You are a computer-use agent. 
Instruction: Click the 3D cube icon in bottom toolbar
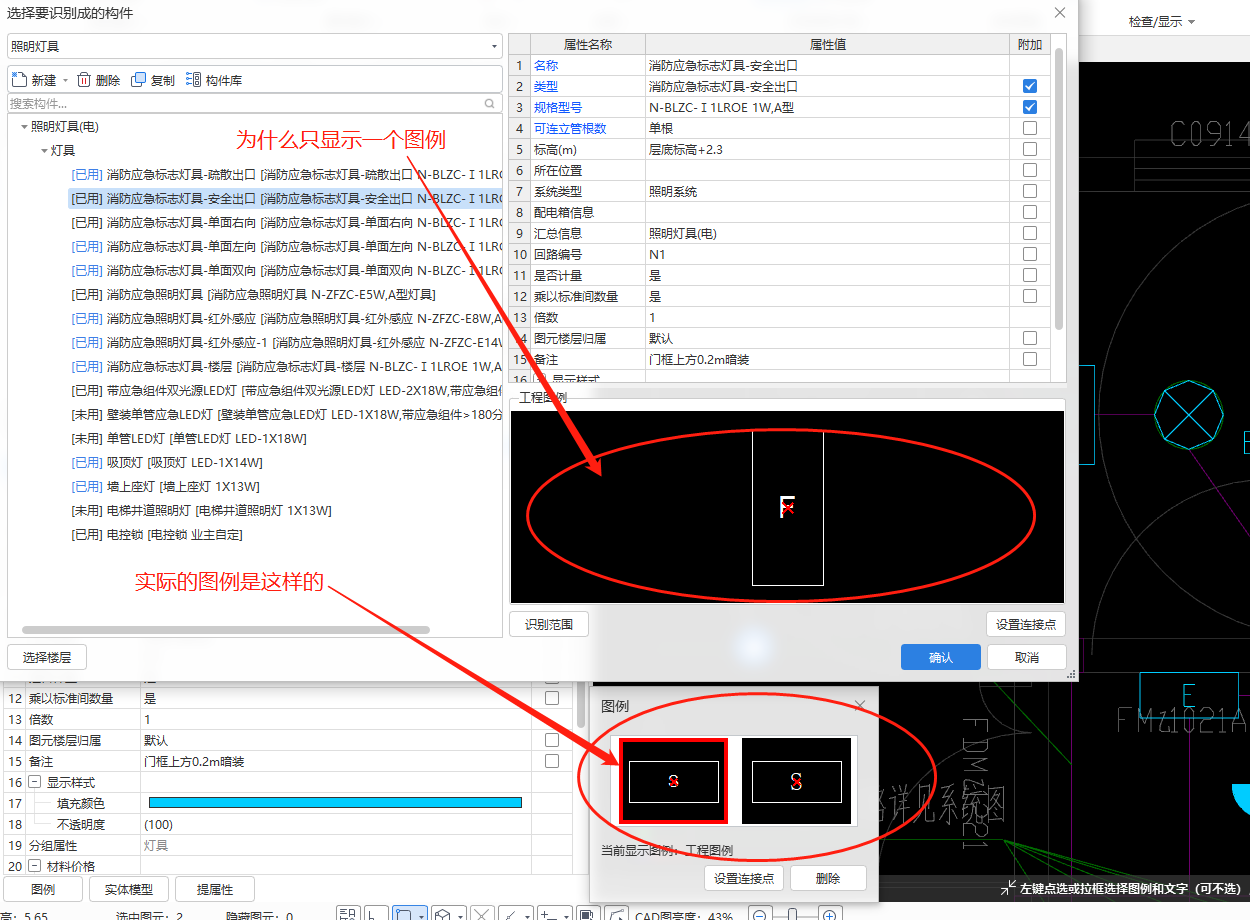click(x=441, y=915)
